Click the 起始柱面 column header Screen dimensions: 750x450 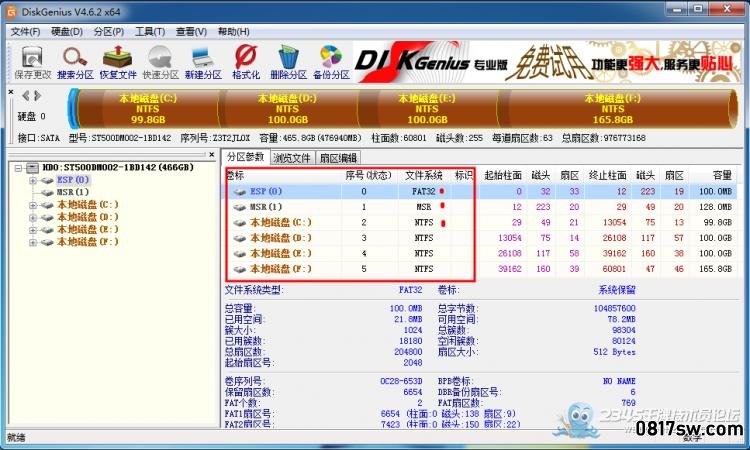pyautogui.click(x=503, y=176)
